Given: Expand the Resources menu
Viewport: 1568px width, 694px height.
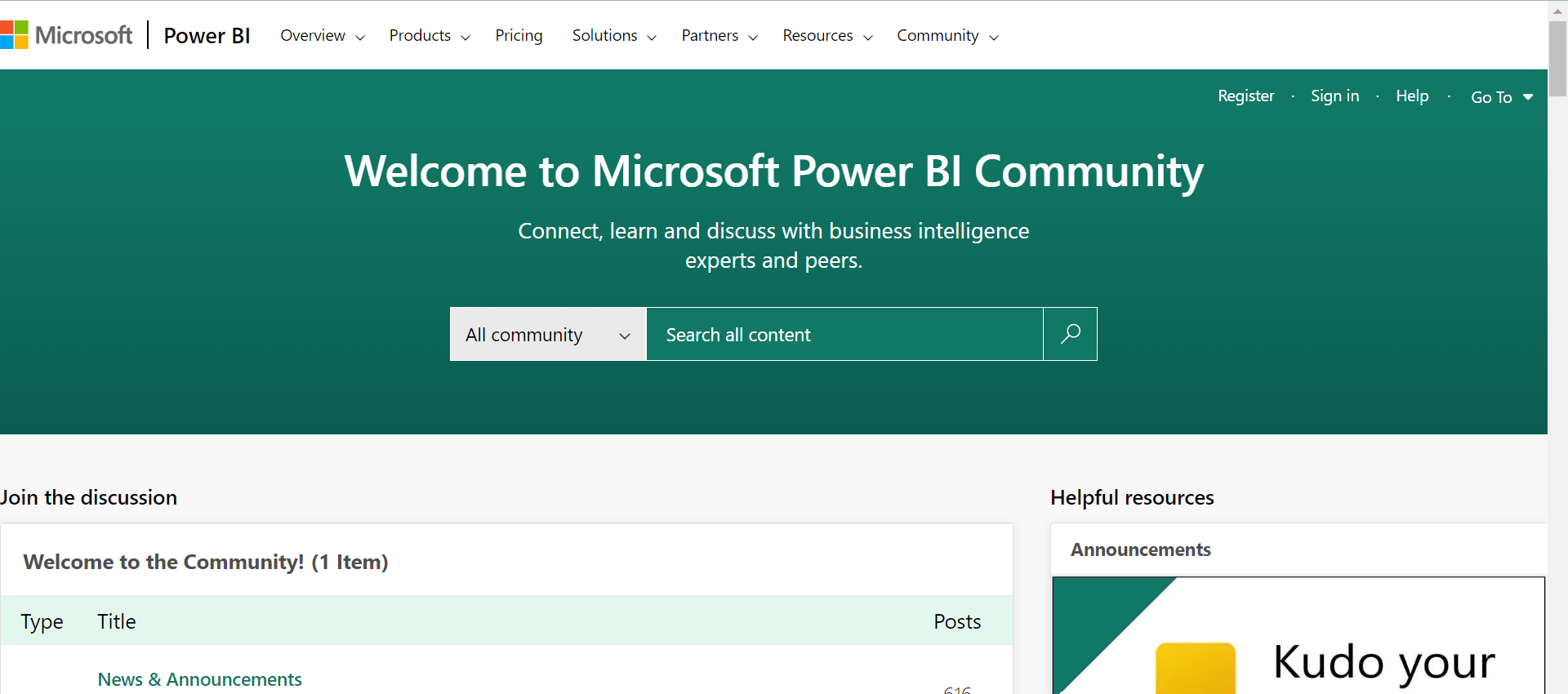Looking at the screenshot, I should pos(827,36).
